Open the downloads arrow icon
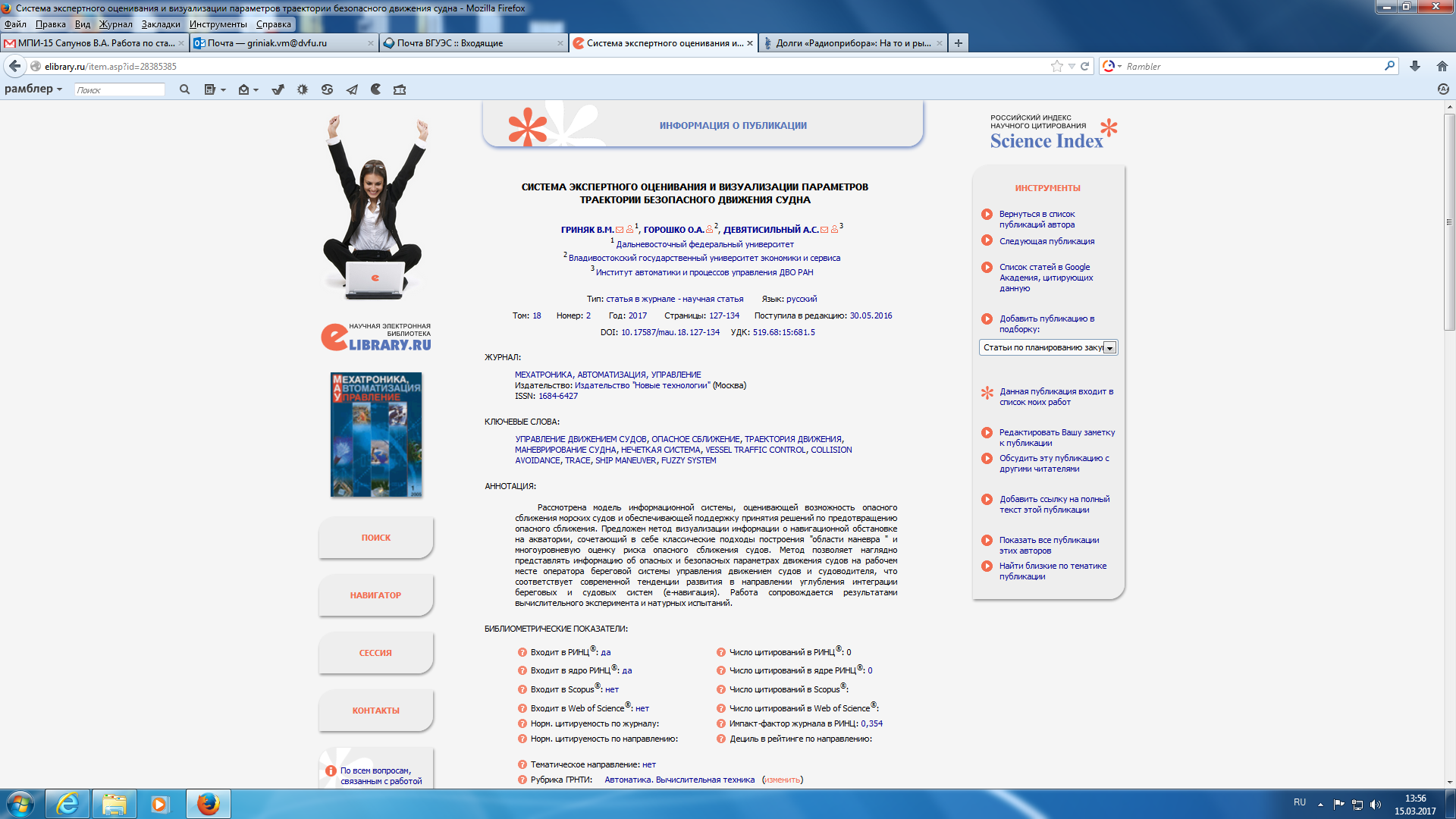 click(1415, 66)
